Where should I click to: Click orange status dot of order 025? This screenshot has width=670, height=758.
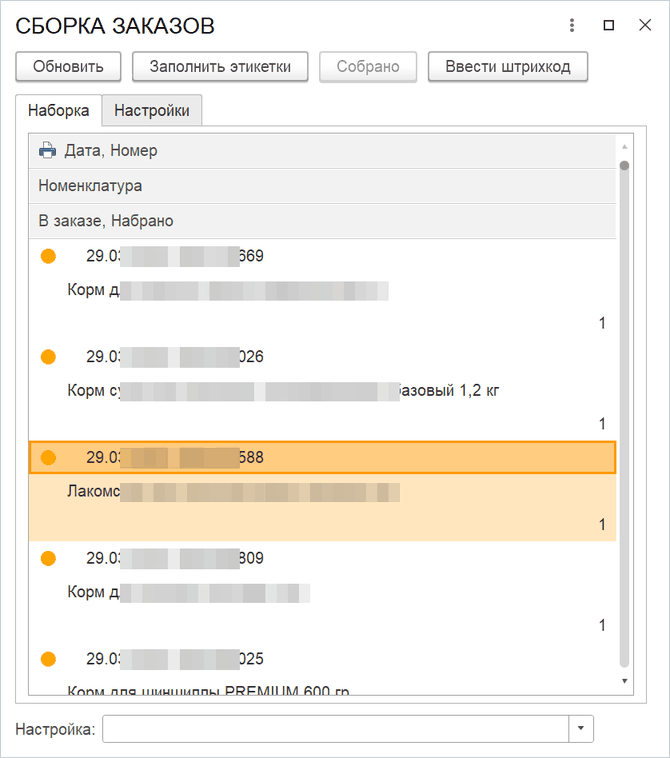tap(48, 659)
